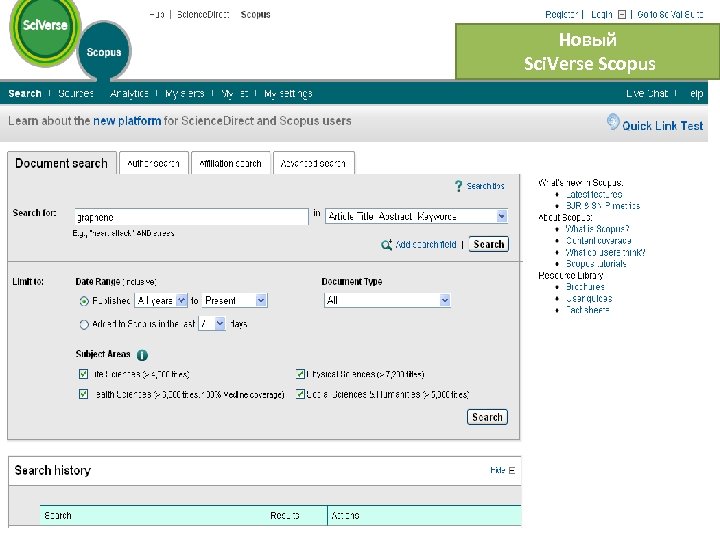This screenshot has width=720, height=540.
Task: Open the Scopus tutorials link
Action: tap(596, 264)
